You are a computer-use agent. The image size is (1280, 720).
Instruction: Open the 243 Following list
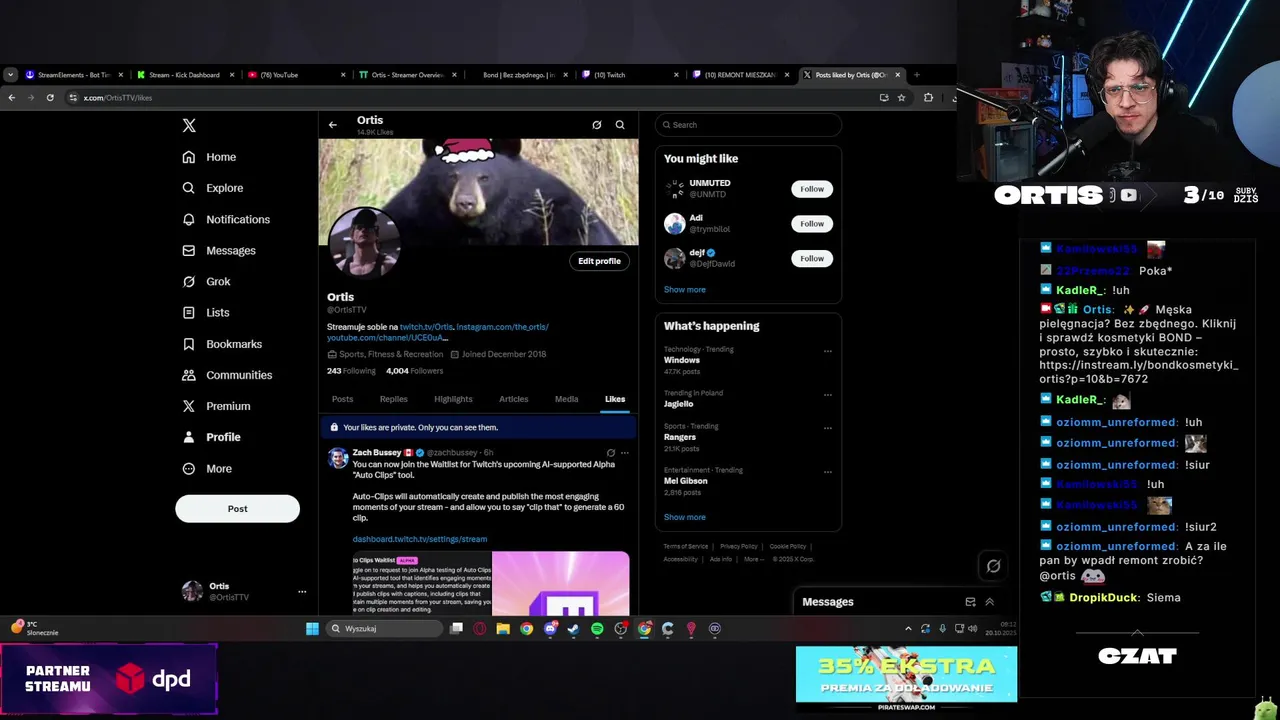[x=351, y=371]
